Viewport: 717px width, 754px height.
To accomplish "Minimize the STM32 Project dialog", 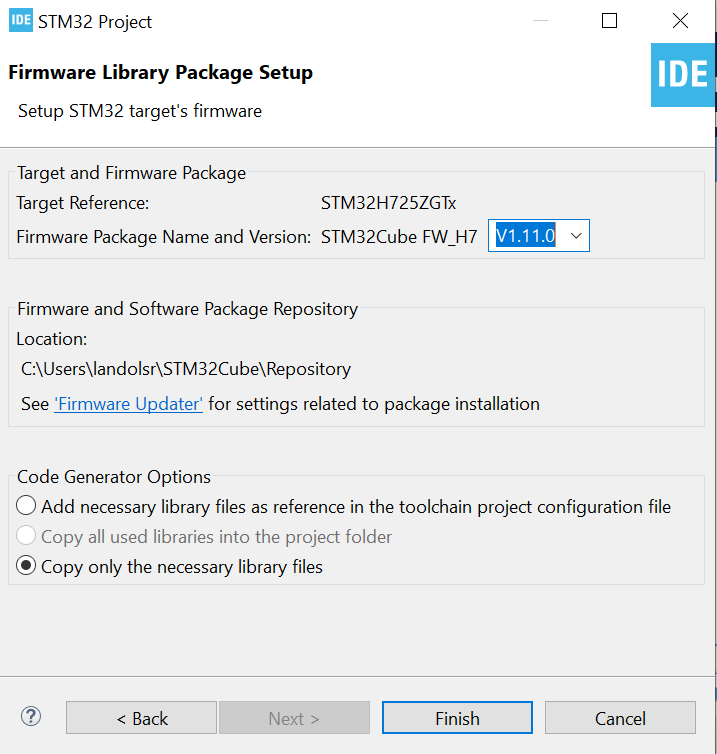I will 541,20.
